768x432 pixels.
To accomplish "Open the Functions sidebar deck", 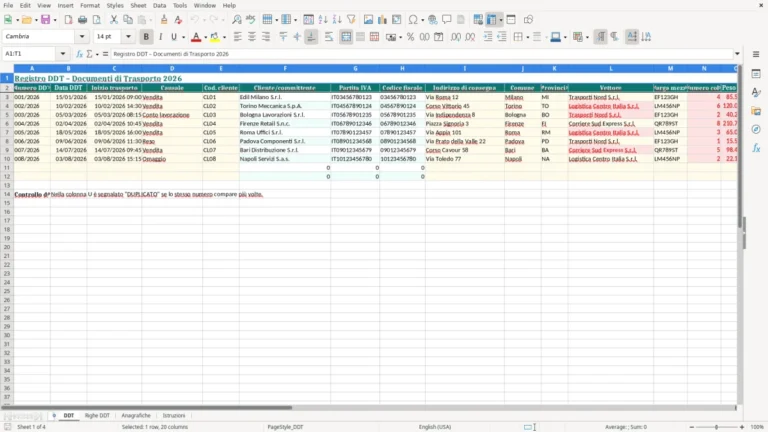I will (x=756, y=148).
